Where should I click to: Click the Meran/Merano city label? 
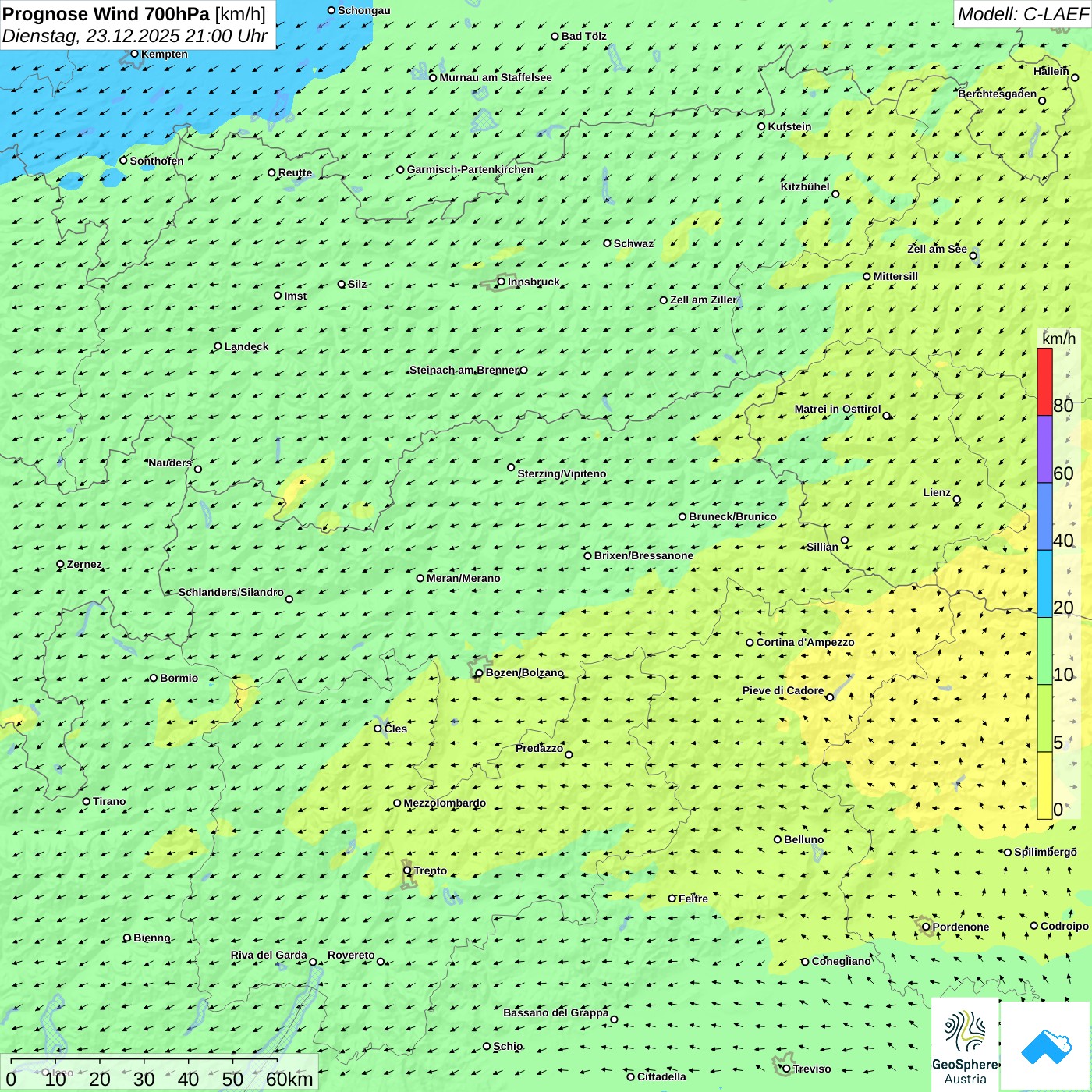463,578
